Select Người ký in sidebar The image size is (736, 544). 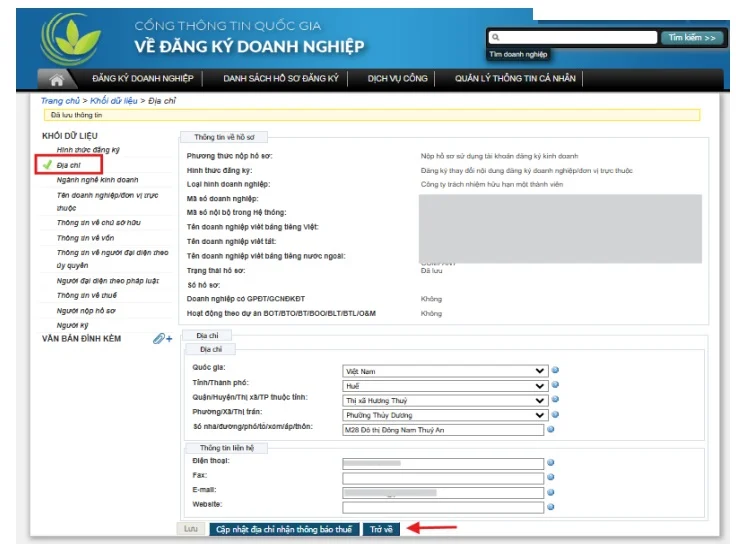[72, 325]
